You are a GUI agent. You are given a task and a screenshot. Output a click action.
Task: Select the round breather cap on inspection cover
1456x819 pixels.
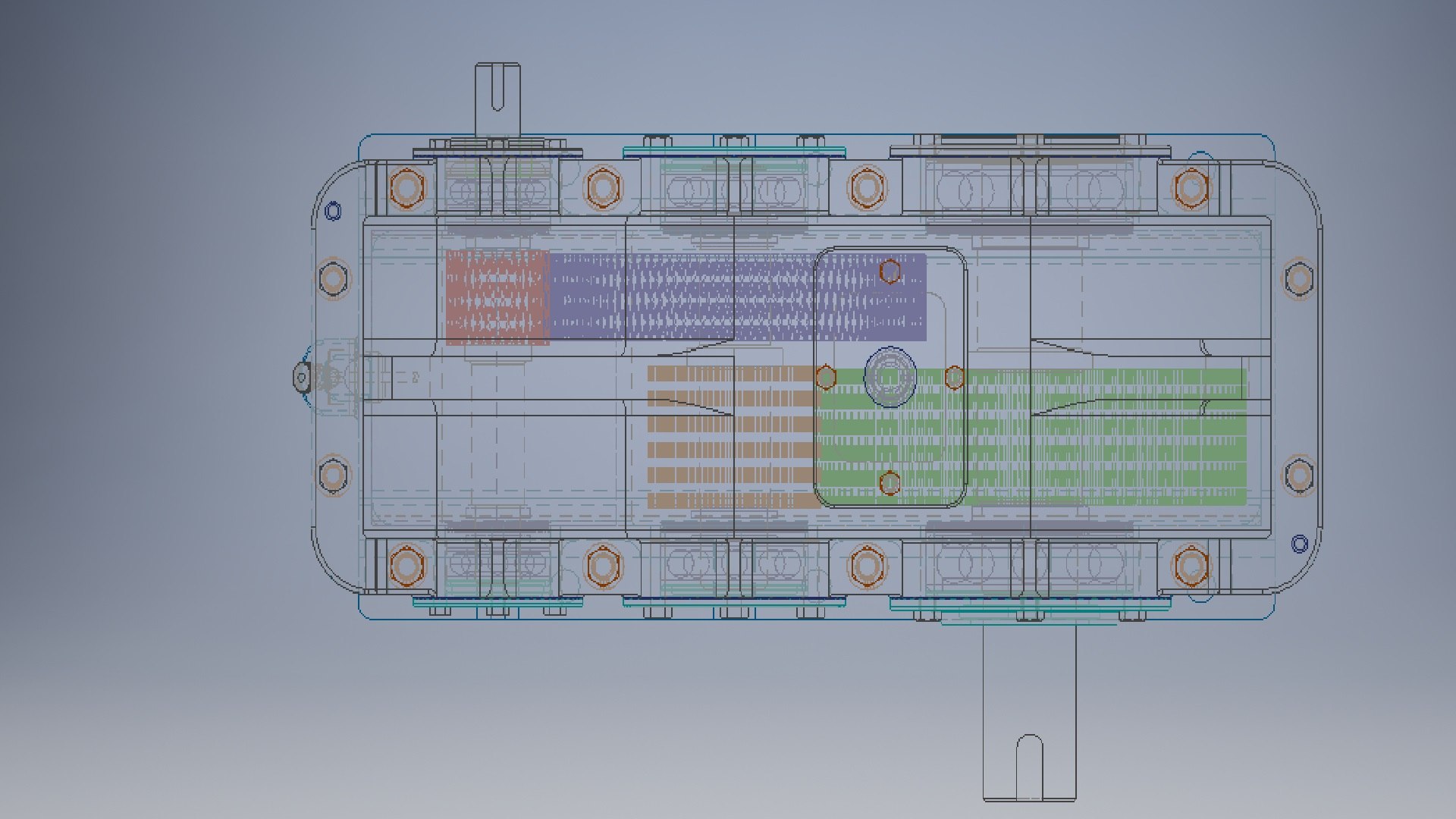click(890, 377)
